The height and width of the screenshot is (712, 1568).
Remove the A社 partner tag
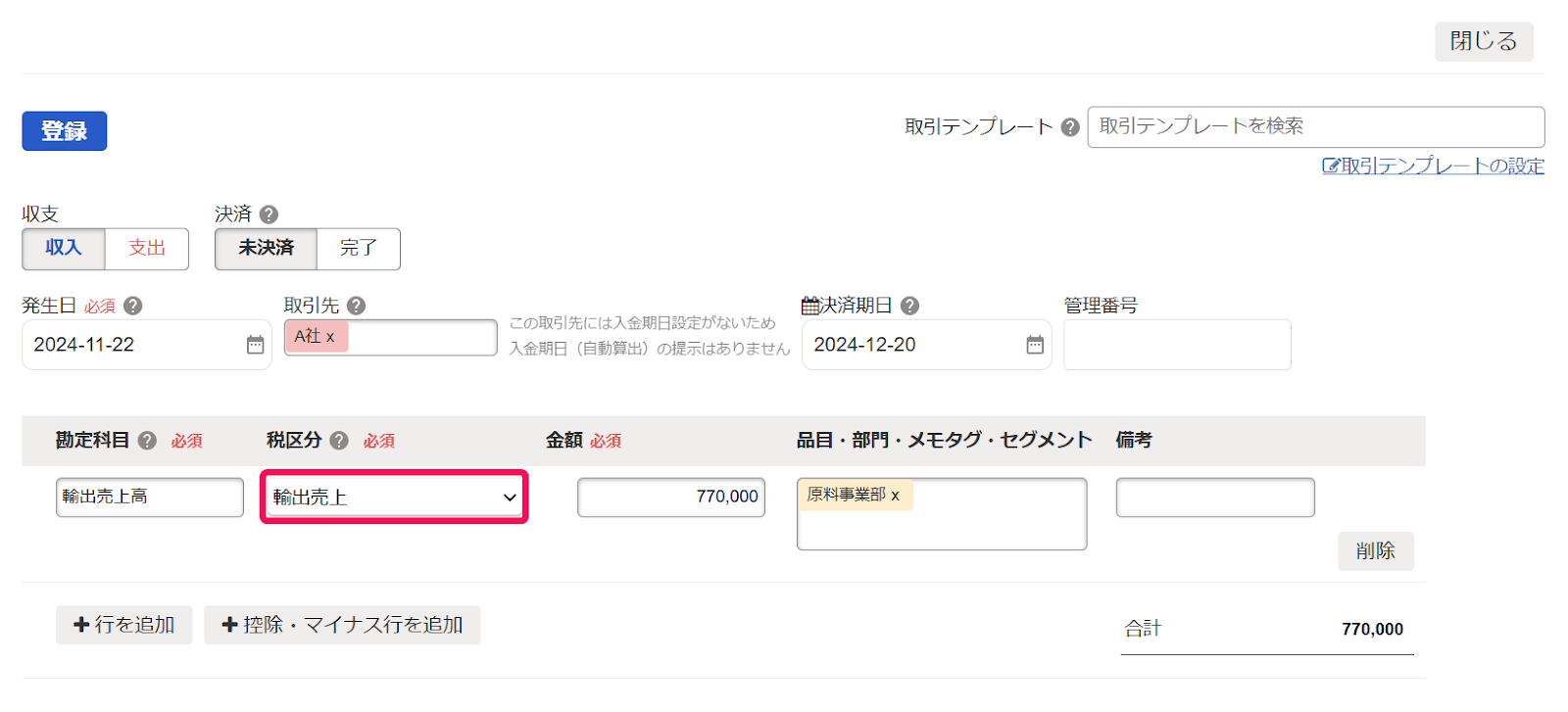[330, 337]
